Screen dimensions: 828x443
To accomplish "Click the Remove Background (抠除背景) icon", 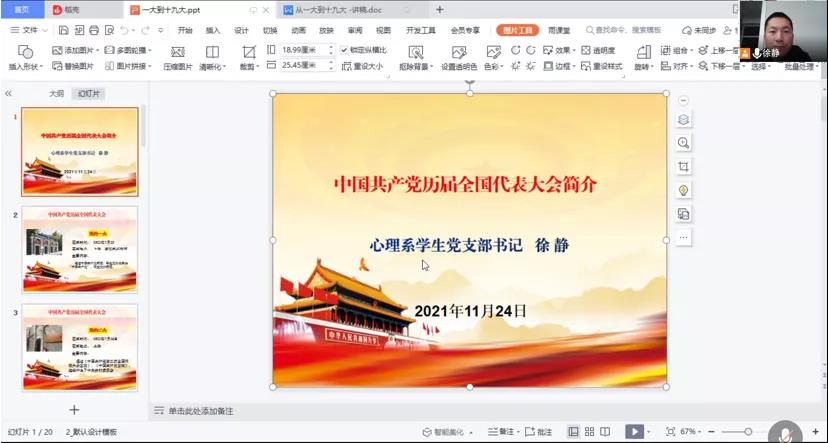I will (416, 52).
